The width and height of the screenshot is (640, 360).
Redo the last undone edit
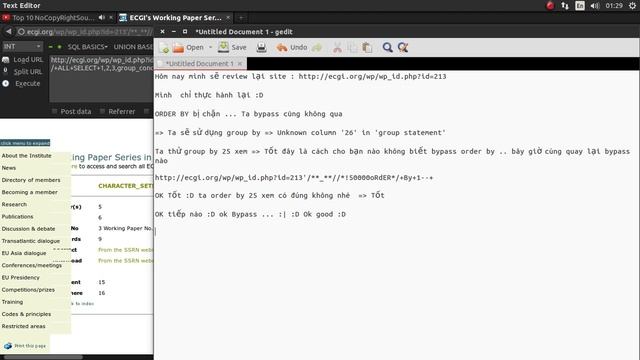[317, 48]
